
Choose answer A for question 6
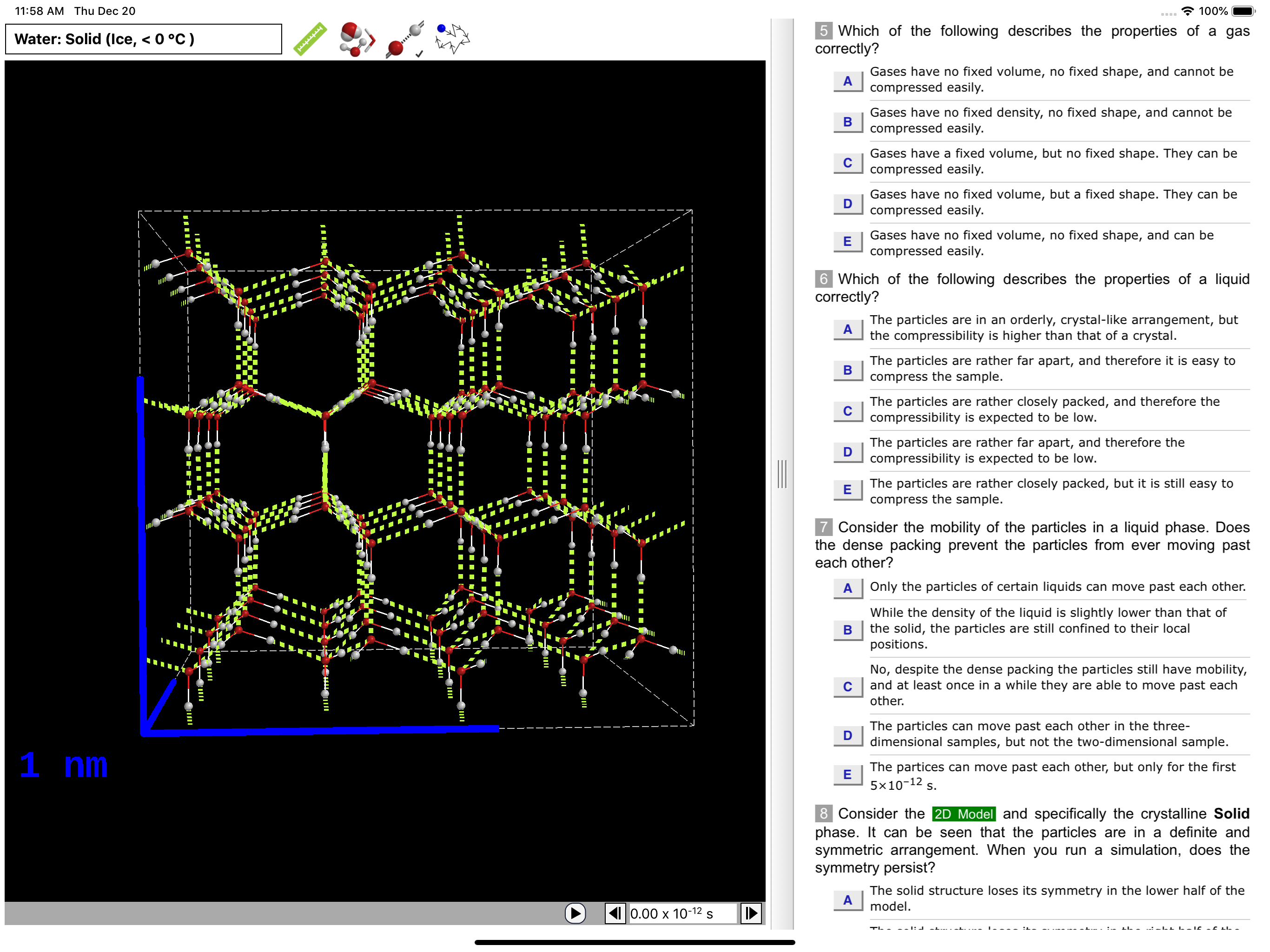(847, 329)
